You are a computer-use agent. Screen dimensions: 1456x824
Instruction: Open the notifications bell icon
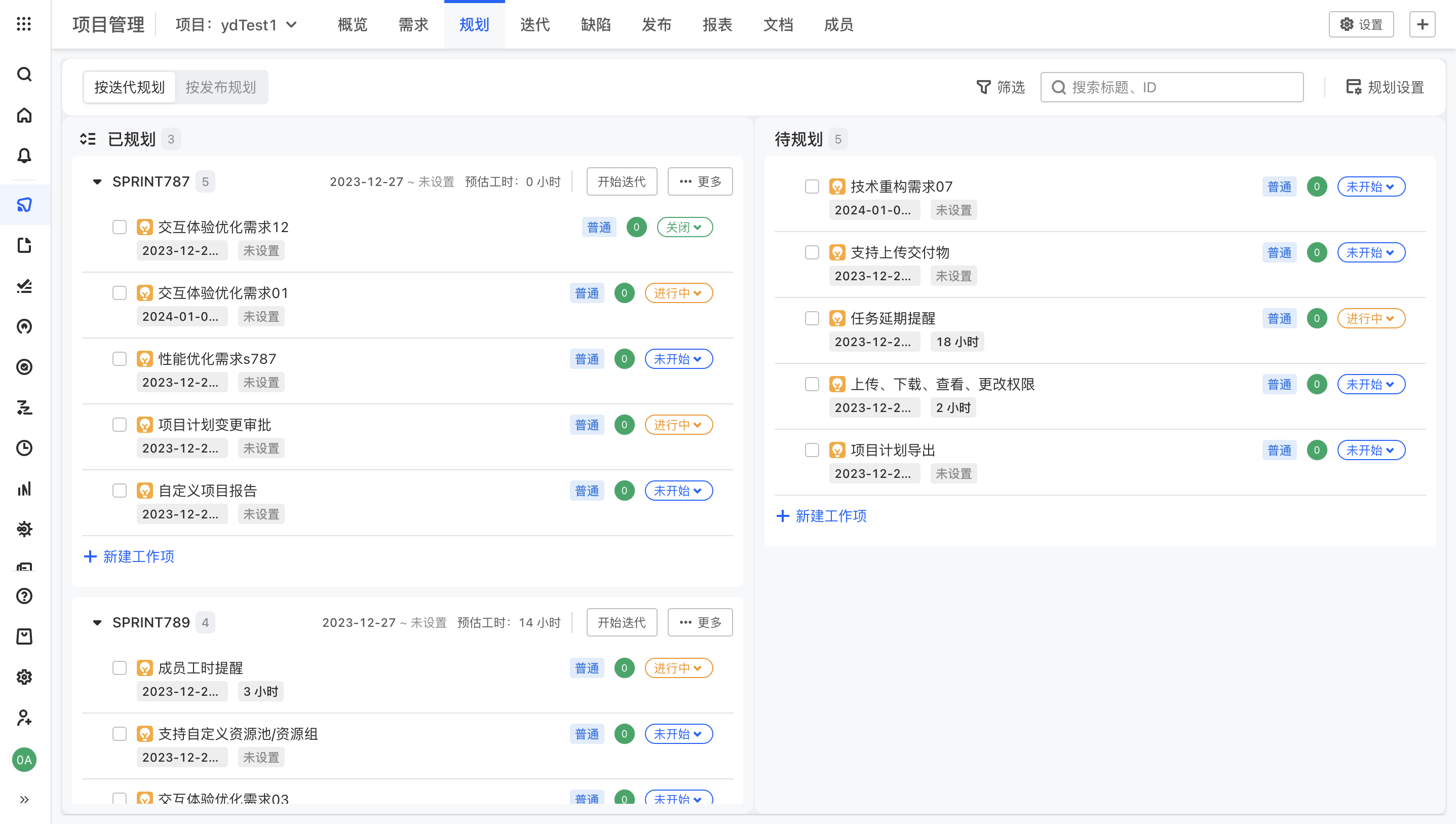(x=24, y=156)
